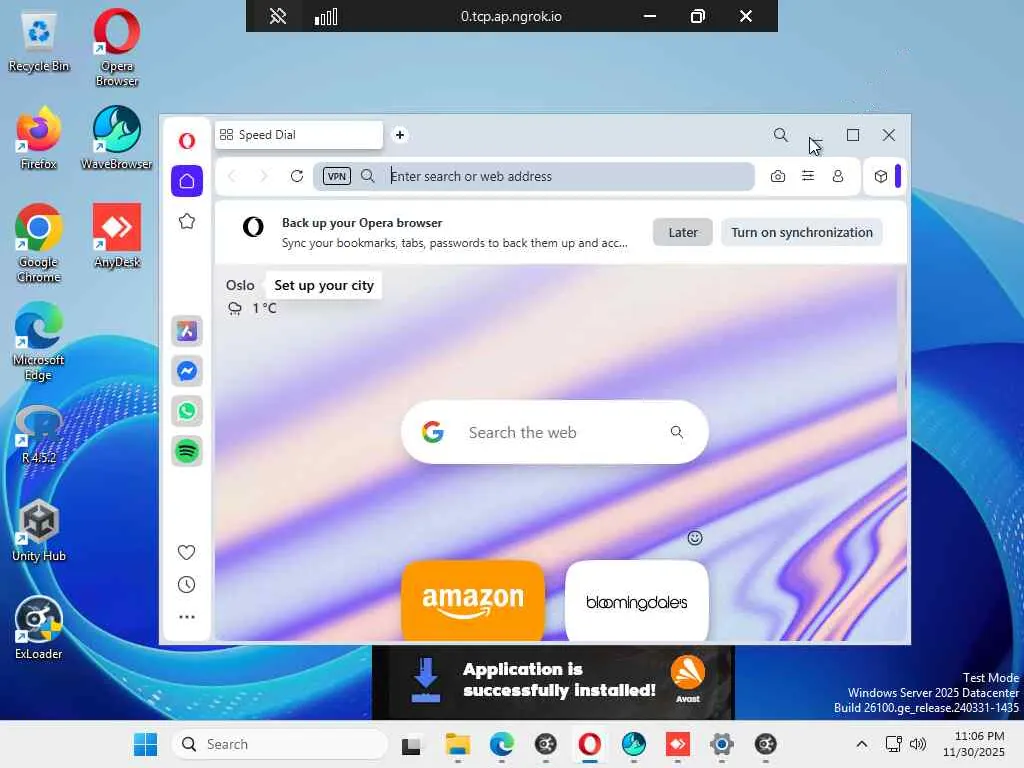Open Messenger in the Opera sidebar
Image resolution: width=1024 pixels, height=768 pixels.
point(187,371)
